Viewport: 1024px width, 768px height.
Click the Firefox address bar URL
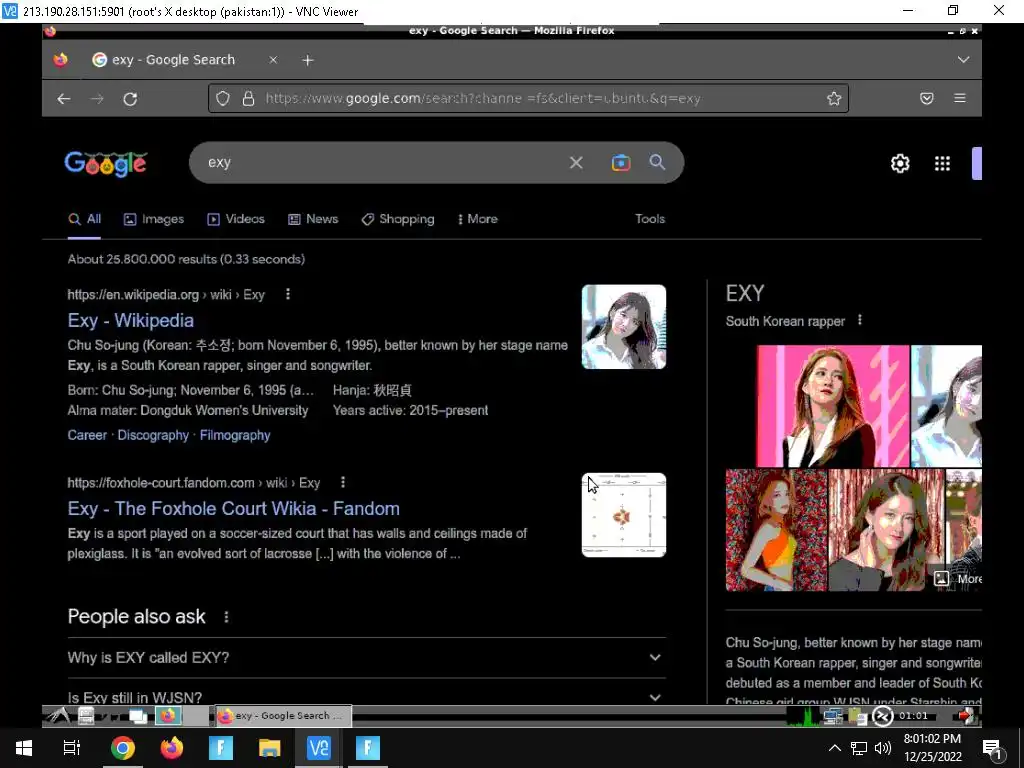483,99
